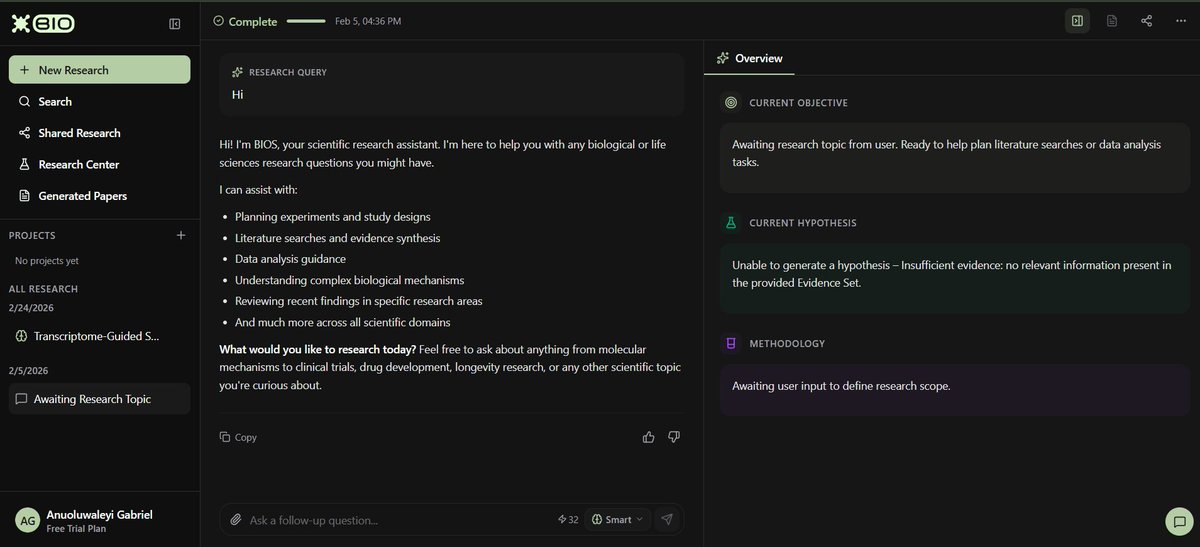The height and width of the screenshot is (547, 1200).
Task: Open Anuoluwaleyi Gabriel account menu
Action: pos(99,520)
